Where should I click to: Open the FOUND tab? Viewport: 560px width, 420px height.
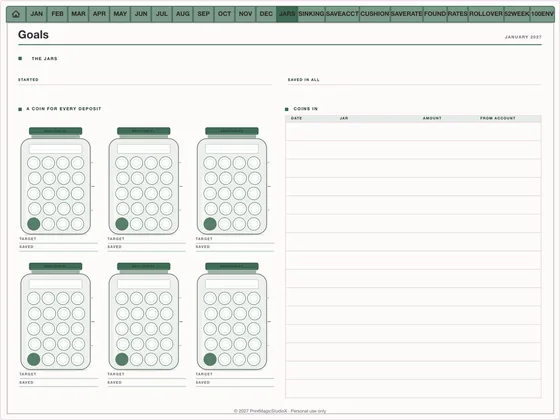click(x=435, y=14)
